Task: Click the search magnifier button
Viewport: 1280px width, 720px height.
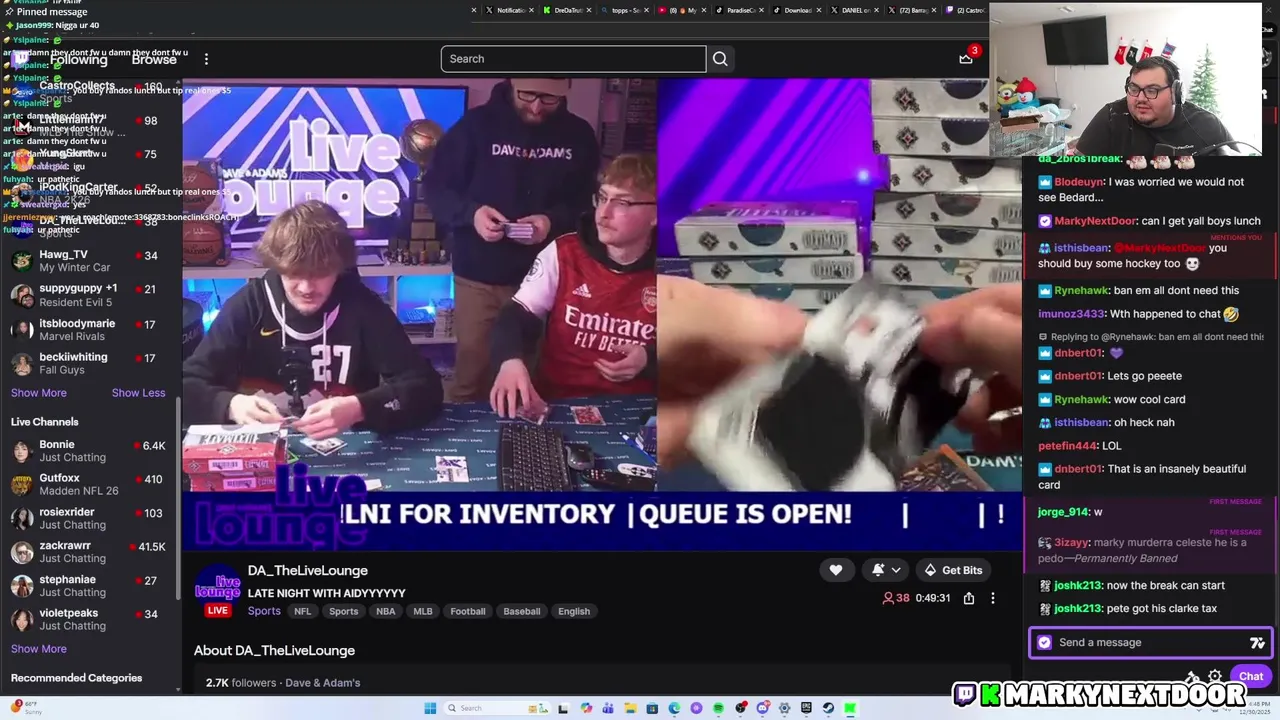Action: (720, 59)
